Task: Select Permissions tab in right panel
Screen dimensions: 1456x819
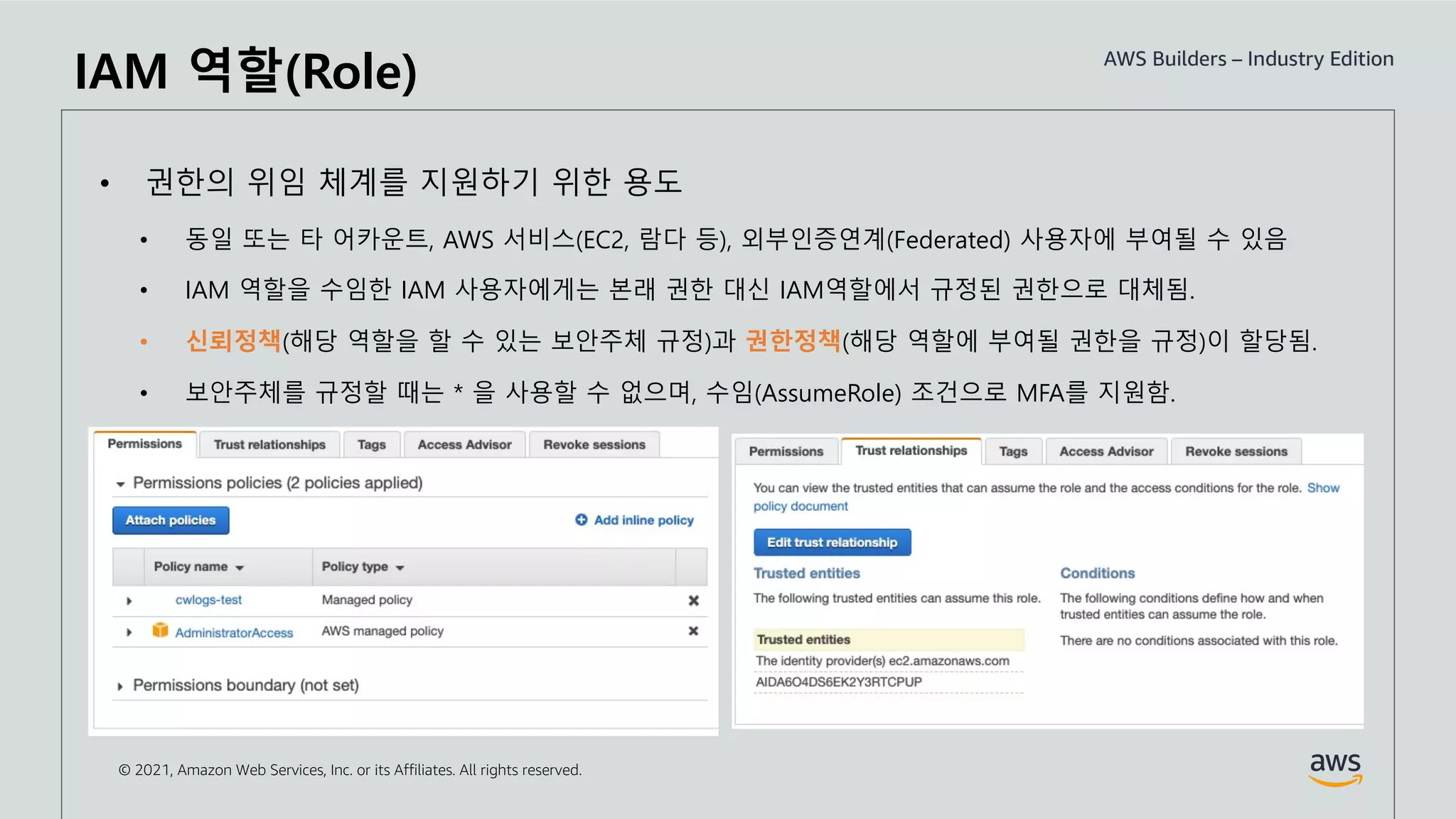Action: pyautogui.click(x=786, y=451)
